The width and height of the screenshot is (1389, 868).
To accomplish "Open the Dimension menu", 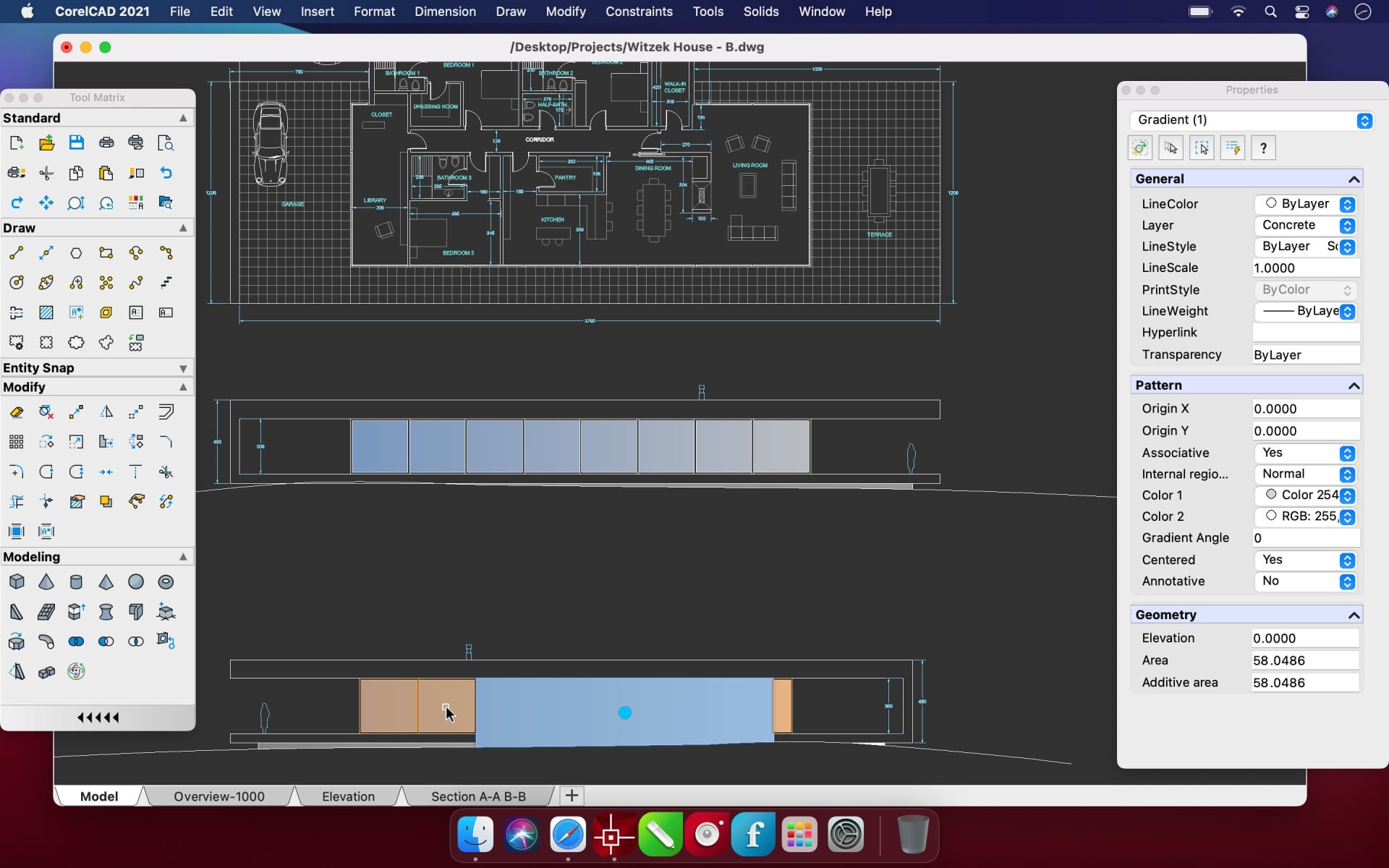I will pos(445,12).
